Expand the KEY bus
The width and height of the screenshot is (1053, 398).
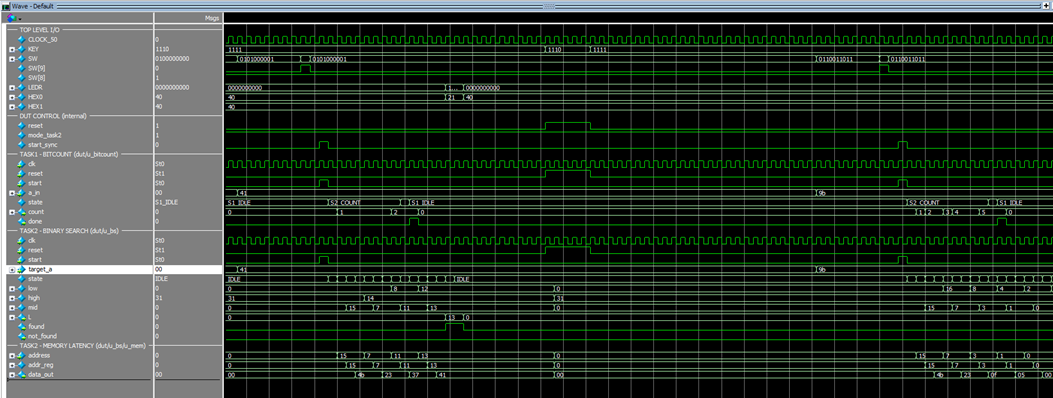point(11,49)
